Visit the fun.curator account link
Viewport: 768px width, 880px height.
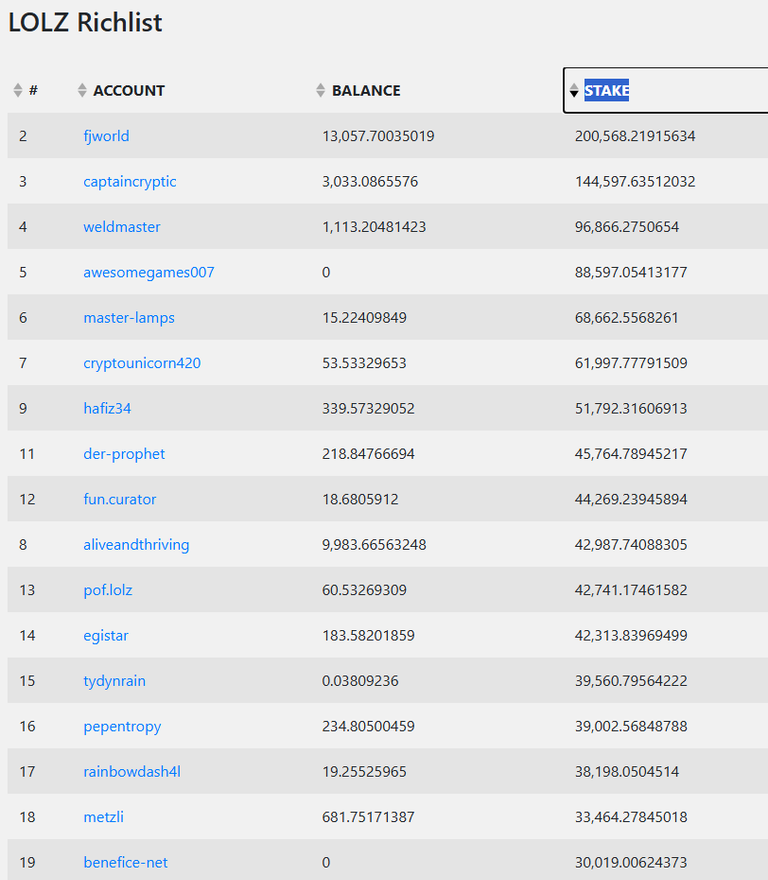tap(120, 499)
